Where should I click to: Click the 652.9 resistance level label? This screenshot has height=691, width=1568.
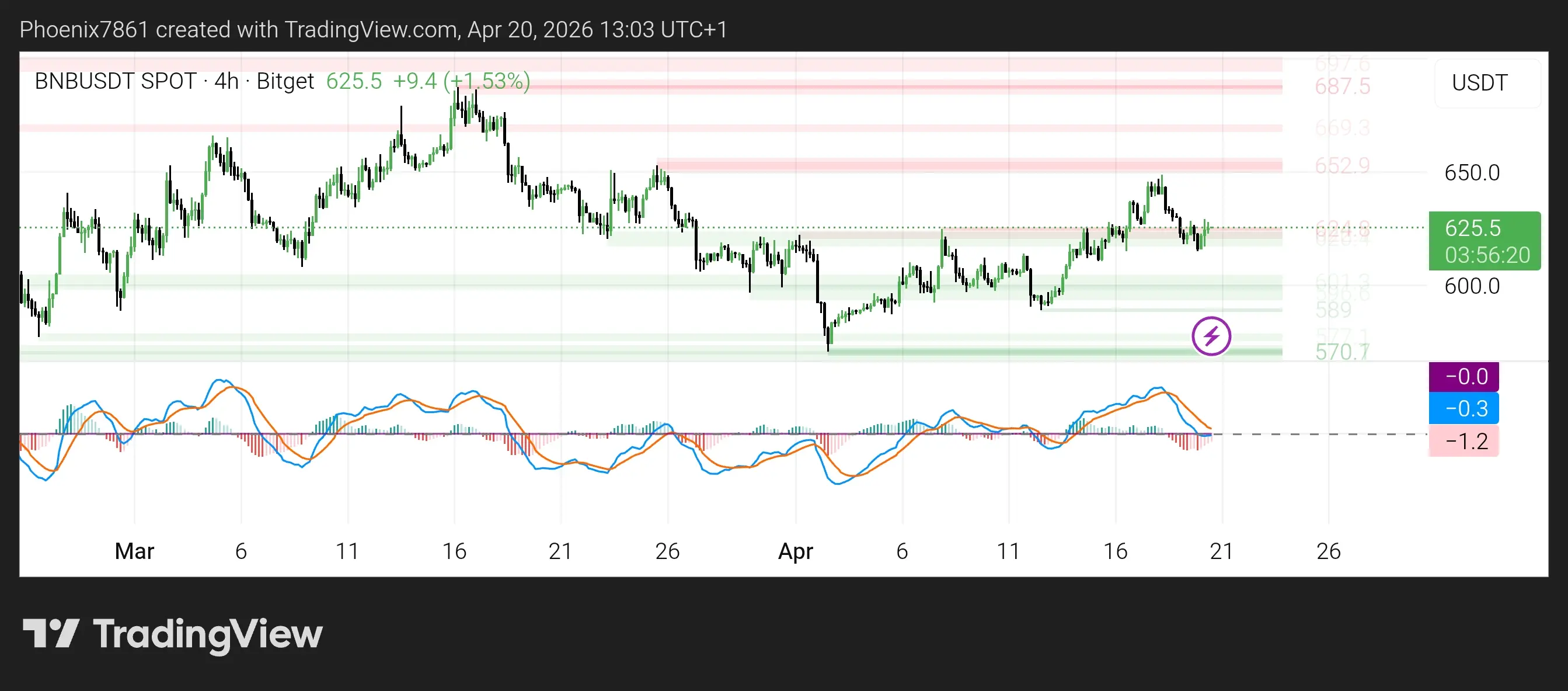[1342, 166]
